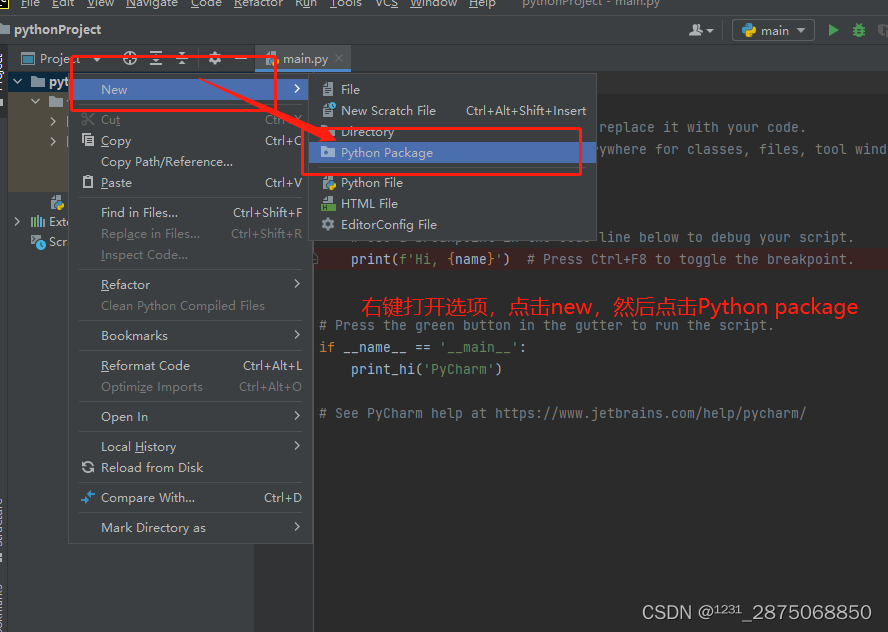Expand the Bookmarks submenu arrow
Image resolution: width=888 pixels, height=632 pixels.
coord(297,335)
